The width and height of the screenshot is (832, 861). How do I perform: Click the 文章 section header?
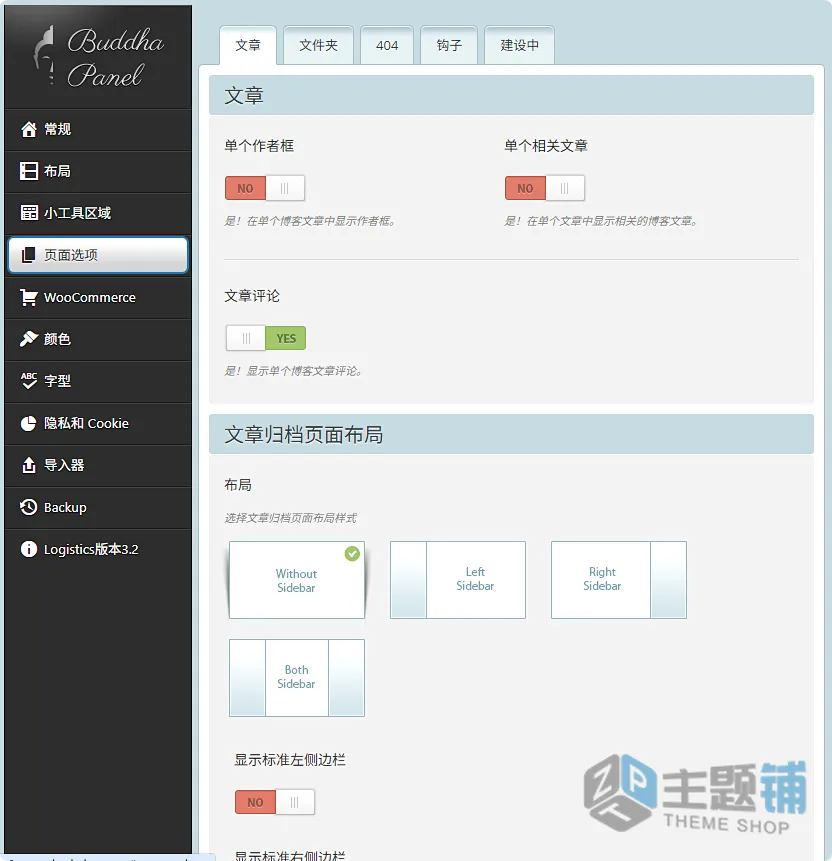click(x=511, y=95)
